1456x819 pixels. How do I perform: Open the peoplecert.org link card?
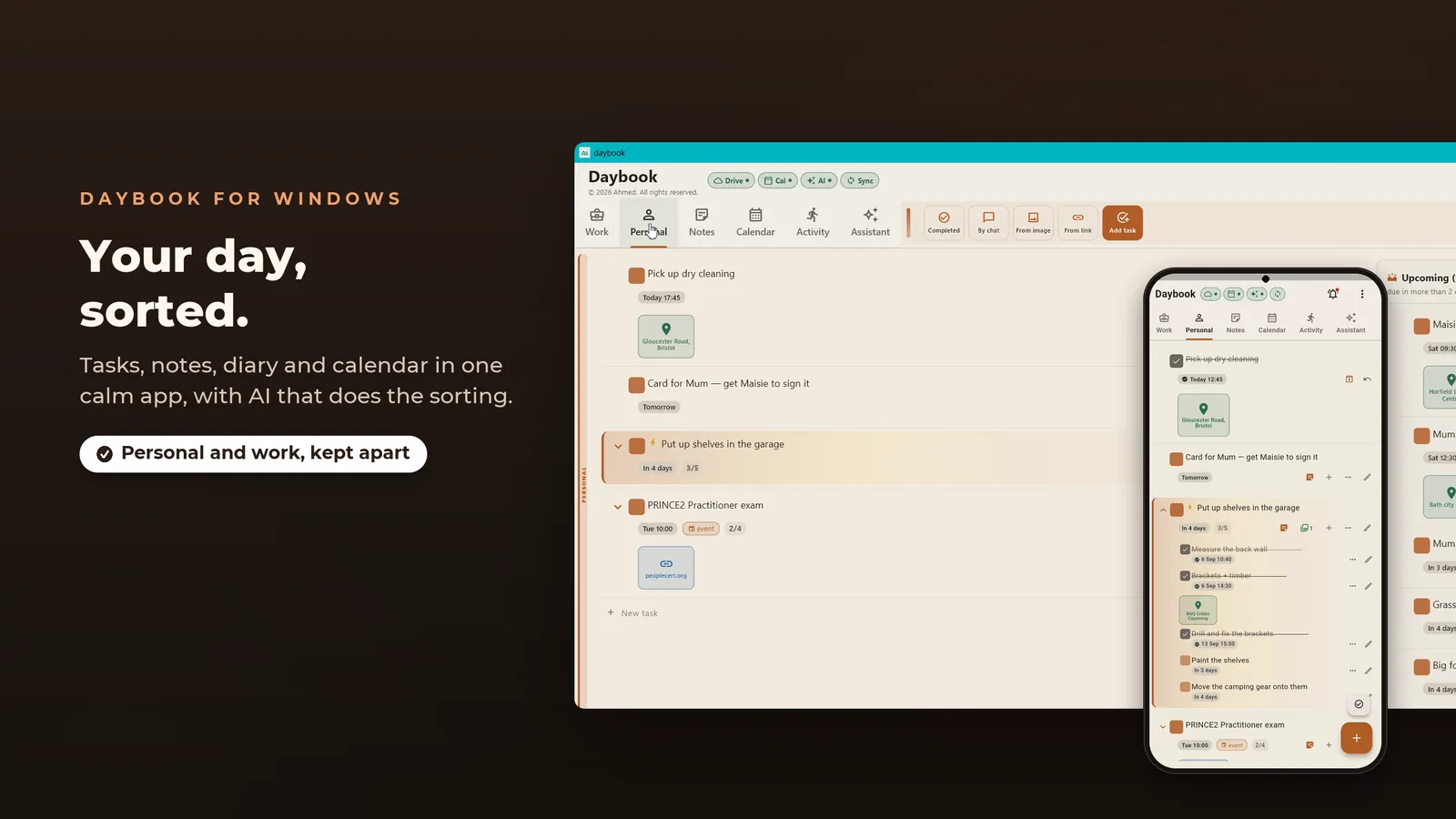666,568
